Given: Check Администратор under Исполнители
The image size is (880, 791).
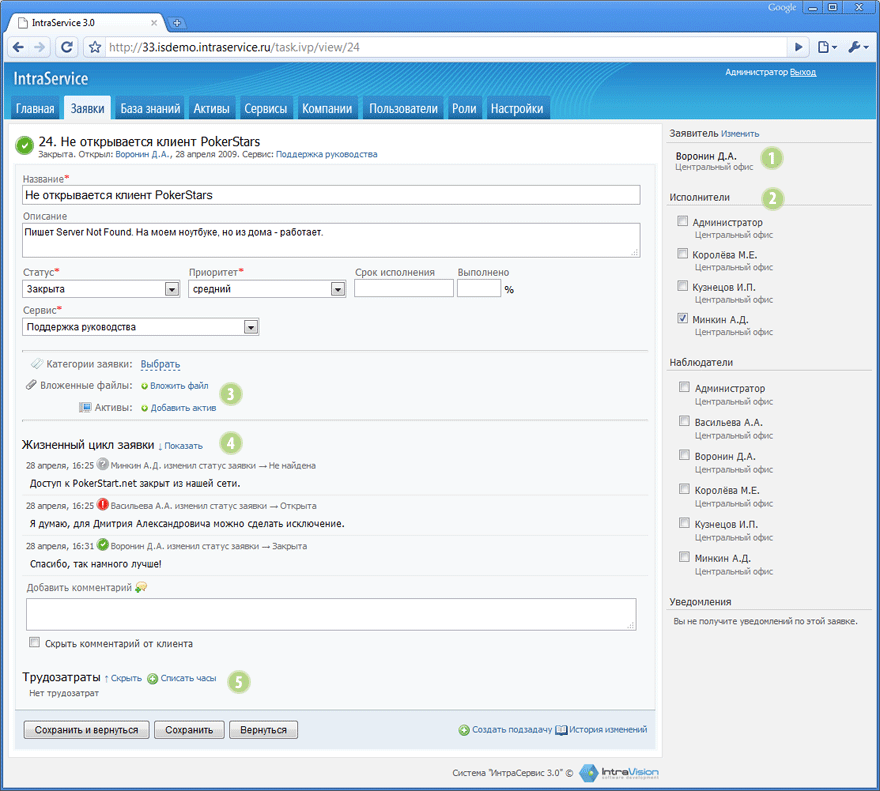Looking at the screenshot, I should (x=682, y=221).
